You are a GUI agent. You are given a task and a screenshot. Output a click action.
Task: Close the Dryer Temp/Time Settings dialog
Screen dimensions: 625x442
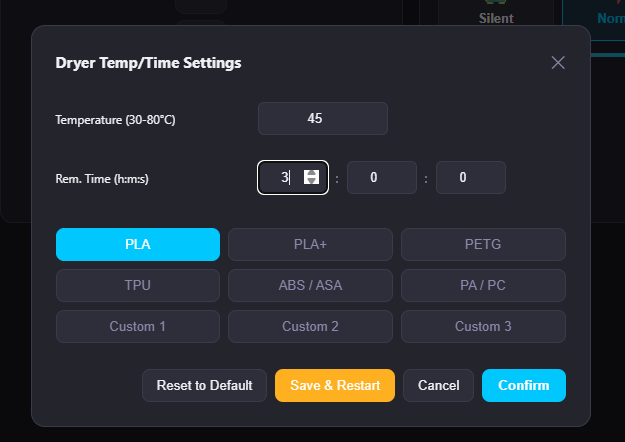tap(558, 63)
